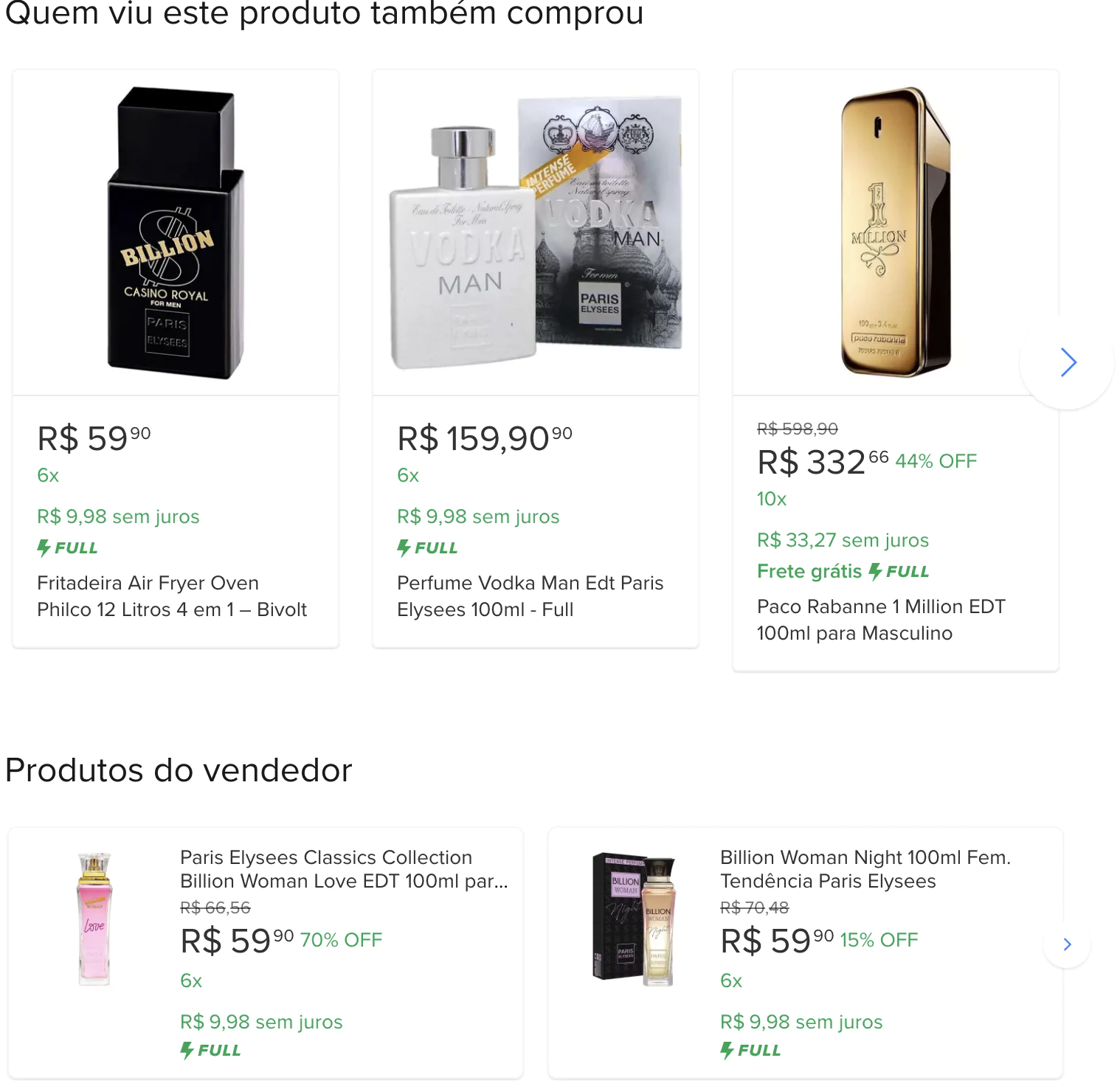Click the FULL badge on Billion Woman Love

pyautogui.click(x=211, y=1051)
